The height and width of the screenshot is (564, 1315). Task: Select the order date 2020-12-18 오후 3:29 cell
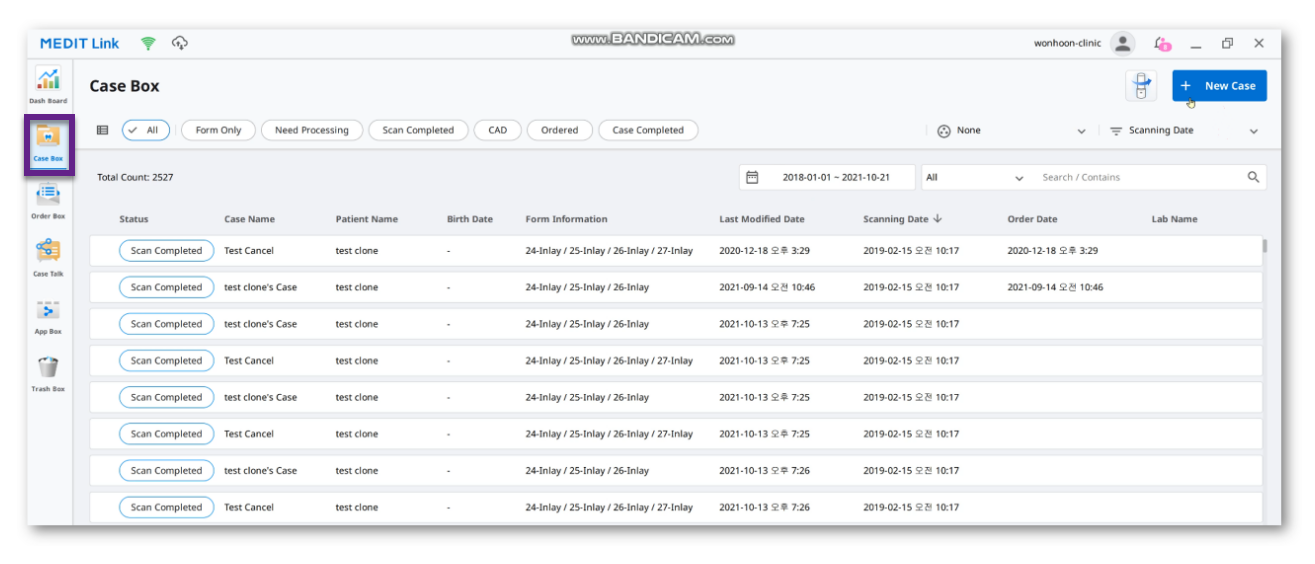coord(1052,251)
